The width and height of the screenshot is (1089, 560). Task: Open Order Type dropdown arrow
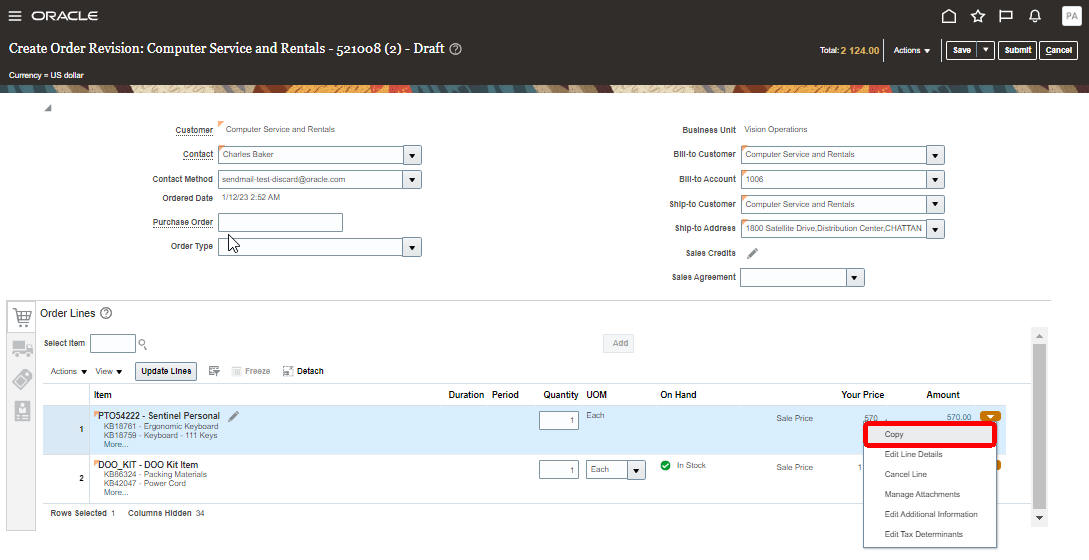[x=412, y=247]
